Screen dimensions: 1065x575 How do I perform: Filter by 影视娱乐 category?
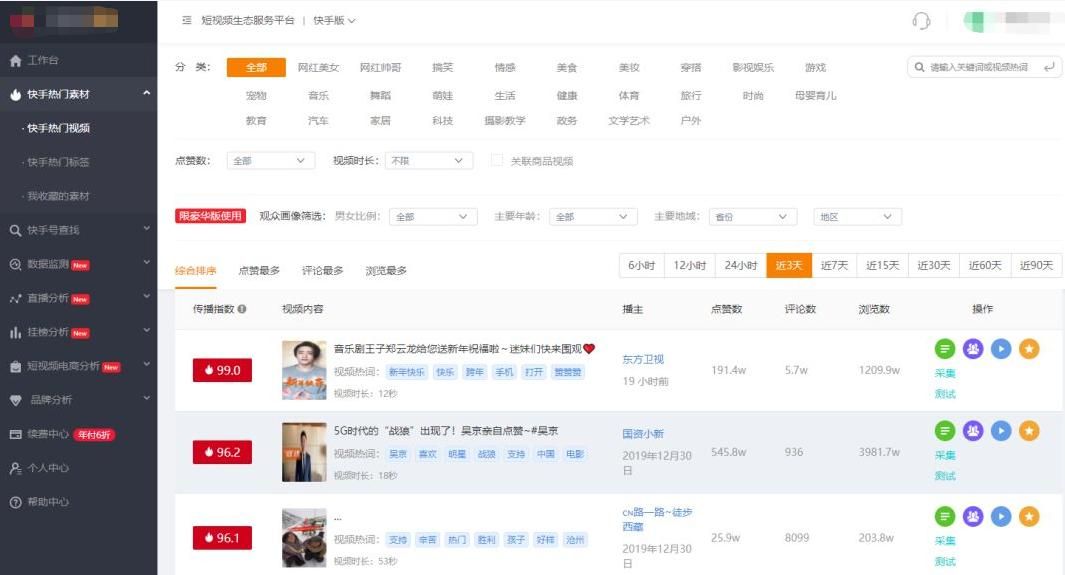(x=753, y=67)
